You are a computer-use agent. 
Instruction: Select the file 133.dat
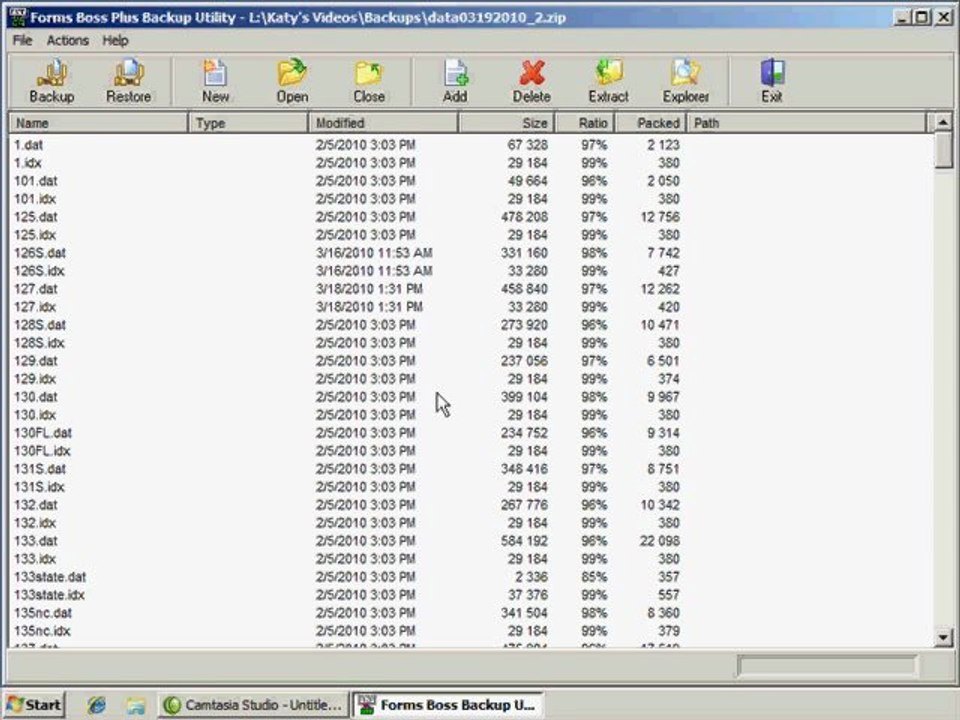(x=36, y=541)
